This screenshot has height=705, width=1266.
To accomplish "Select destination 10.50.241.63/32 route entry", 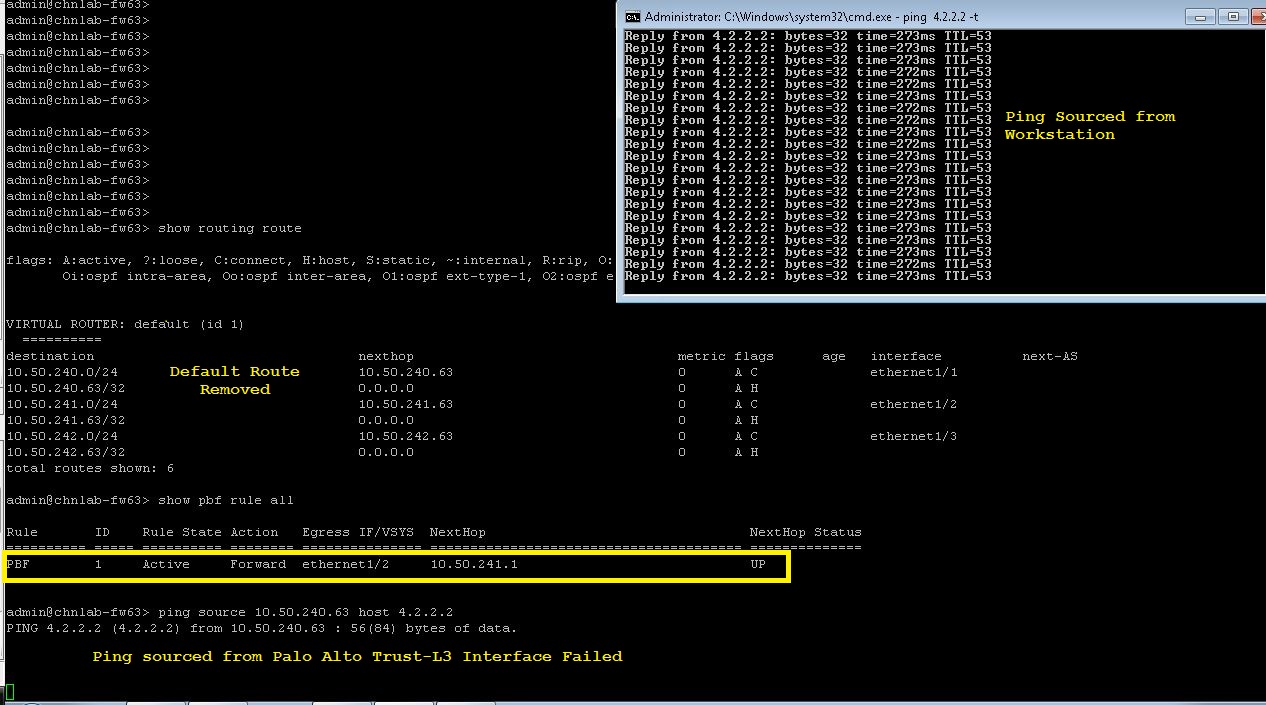I will 66,420.
